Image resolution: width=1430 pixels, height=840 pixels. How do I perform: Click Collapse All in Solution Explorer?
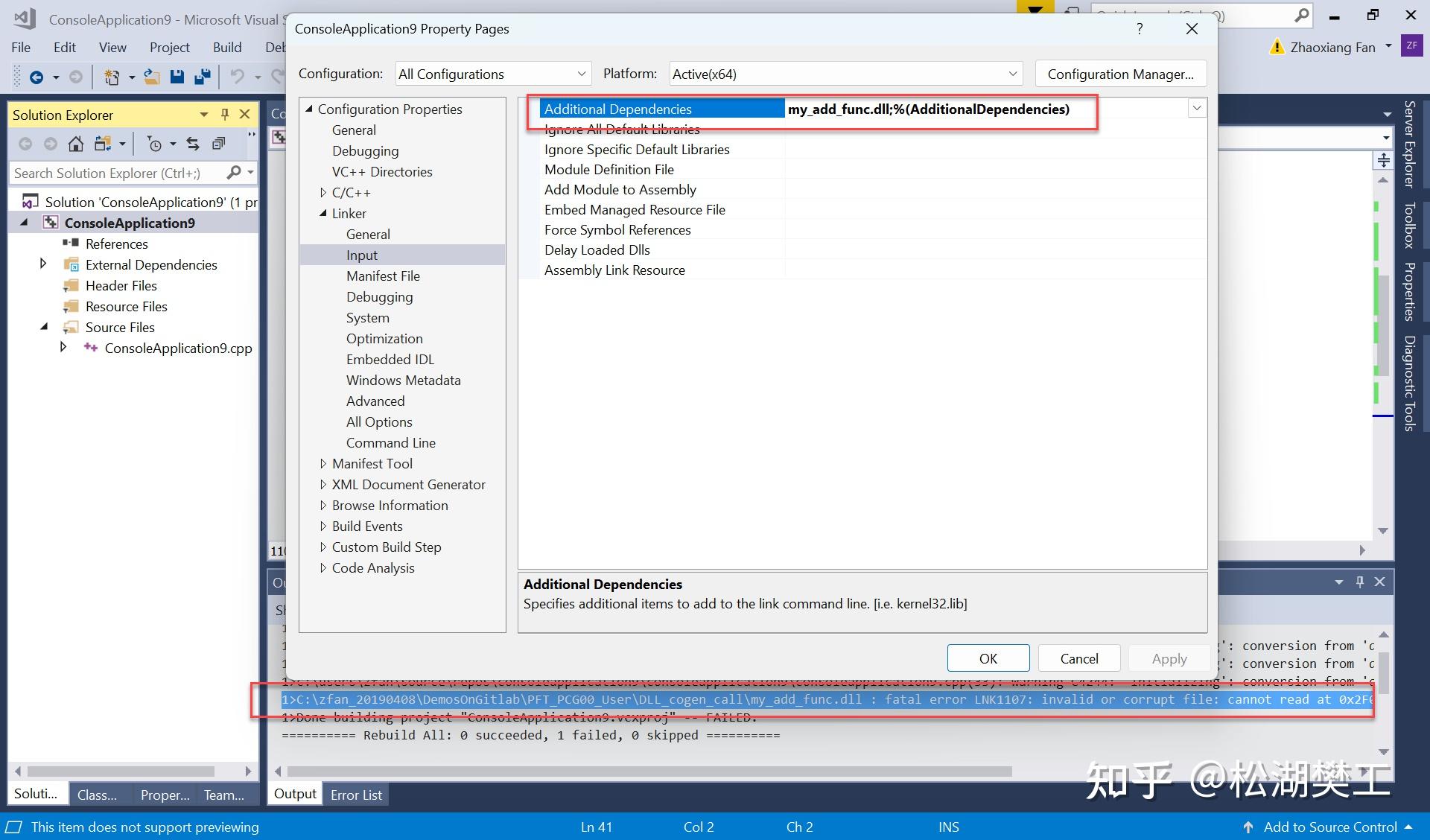point(218,144)
